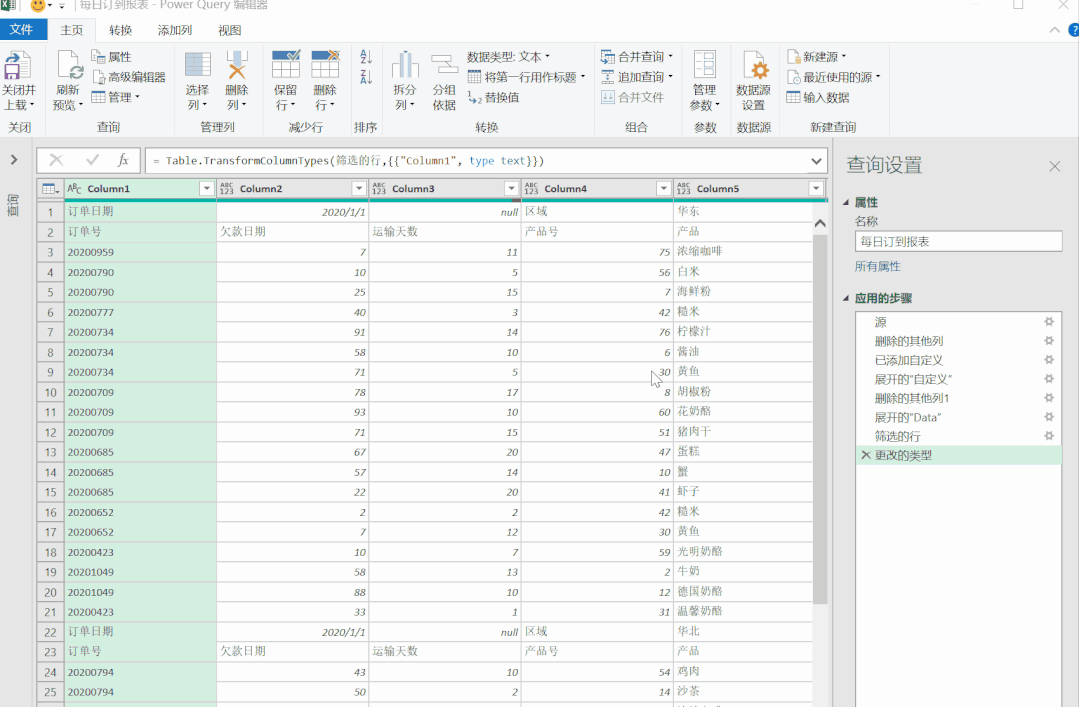Image resolution: width=1079 pixels, height=707 pixels.
Task: Click inside the formula bar text
Action: [348, 161]
